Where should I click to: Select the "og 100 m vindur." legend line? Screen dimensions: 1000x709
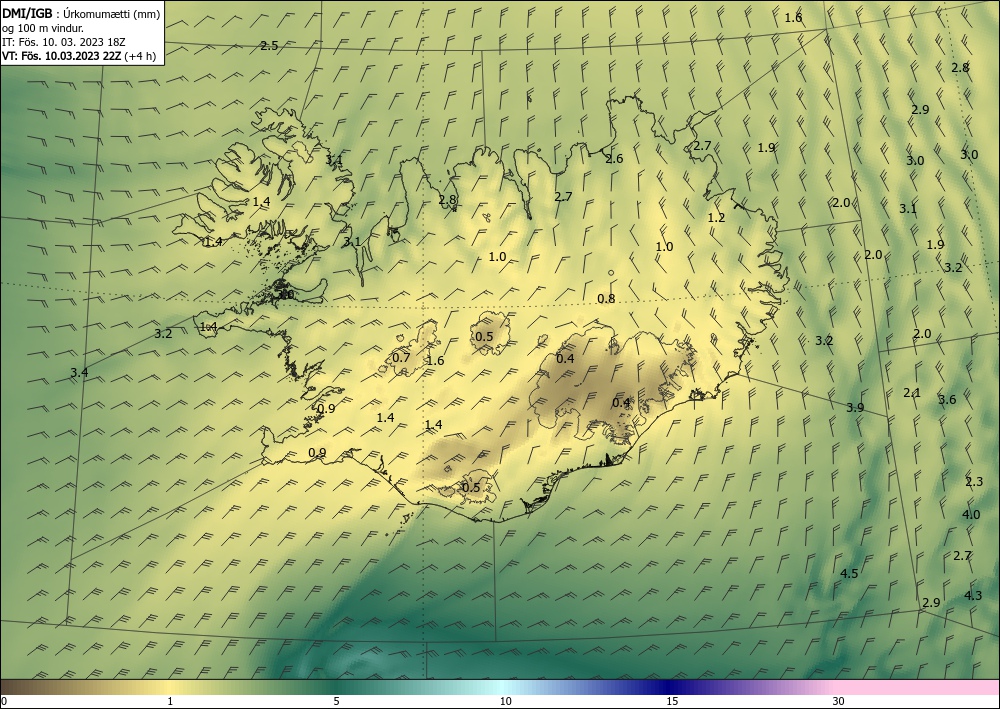[43, 28]
